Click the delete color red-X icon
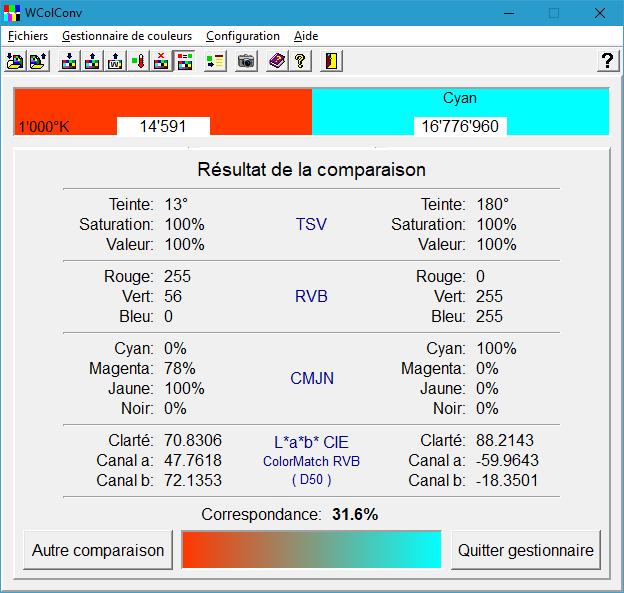 (x=161, y=61)
